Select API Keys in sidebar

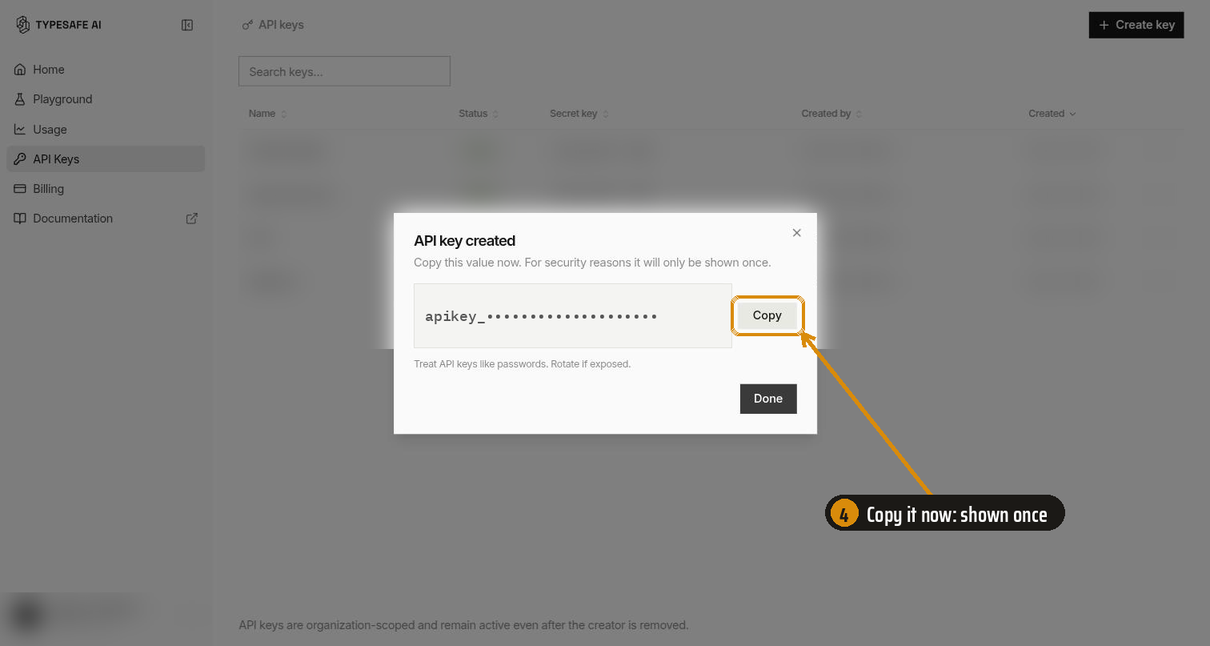[x=105, y=159]
